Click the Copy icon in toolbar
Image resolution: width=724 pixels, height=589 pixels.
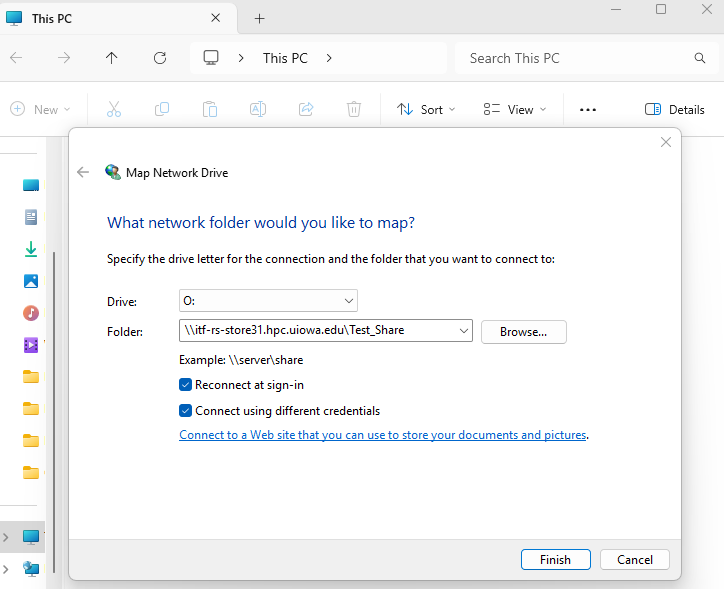click(162, 110)
